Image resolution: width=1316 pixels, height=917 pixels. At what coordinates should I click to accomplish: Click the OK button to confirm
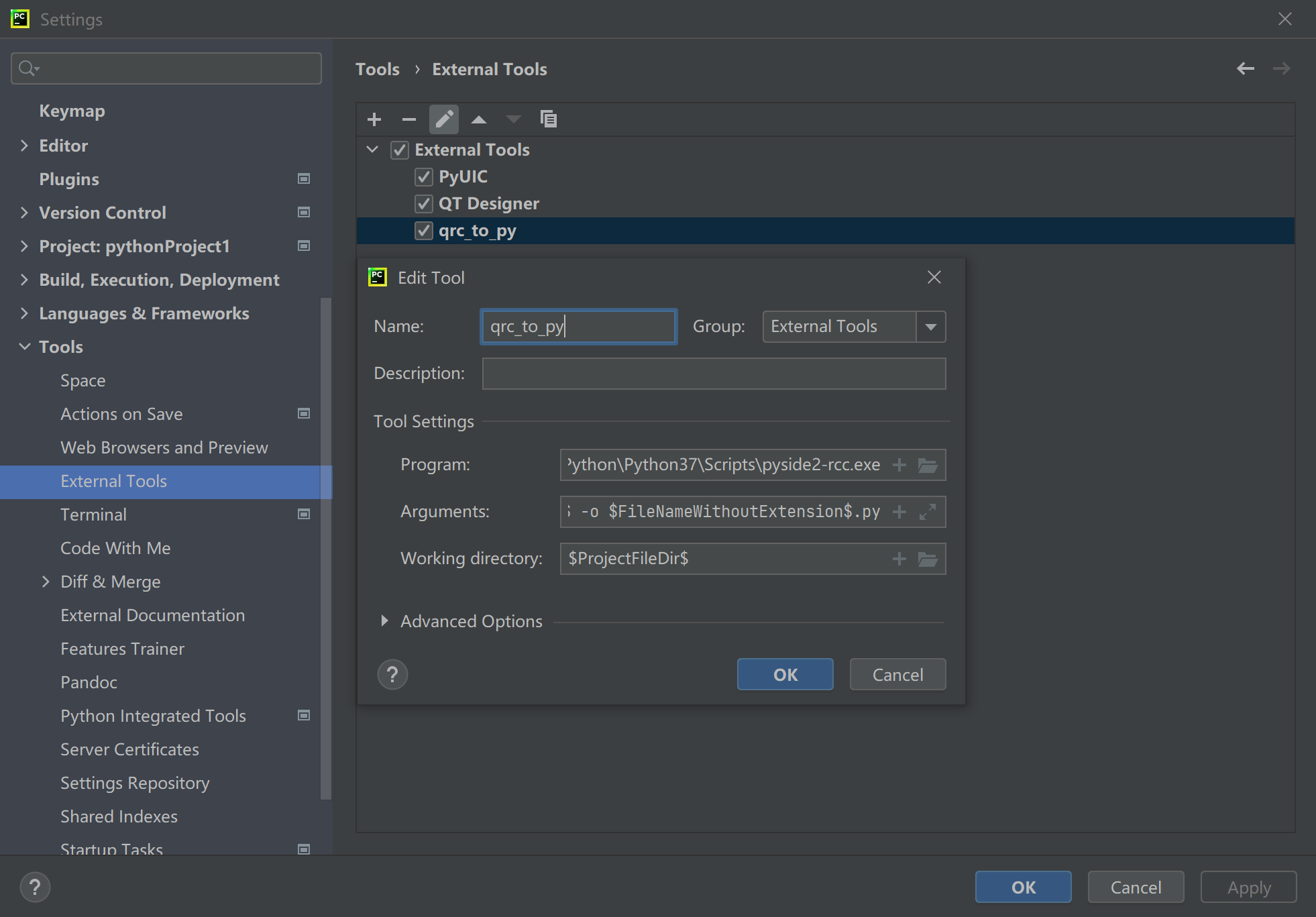click(x=785, y=674)
